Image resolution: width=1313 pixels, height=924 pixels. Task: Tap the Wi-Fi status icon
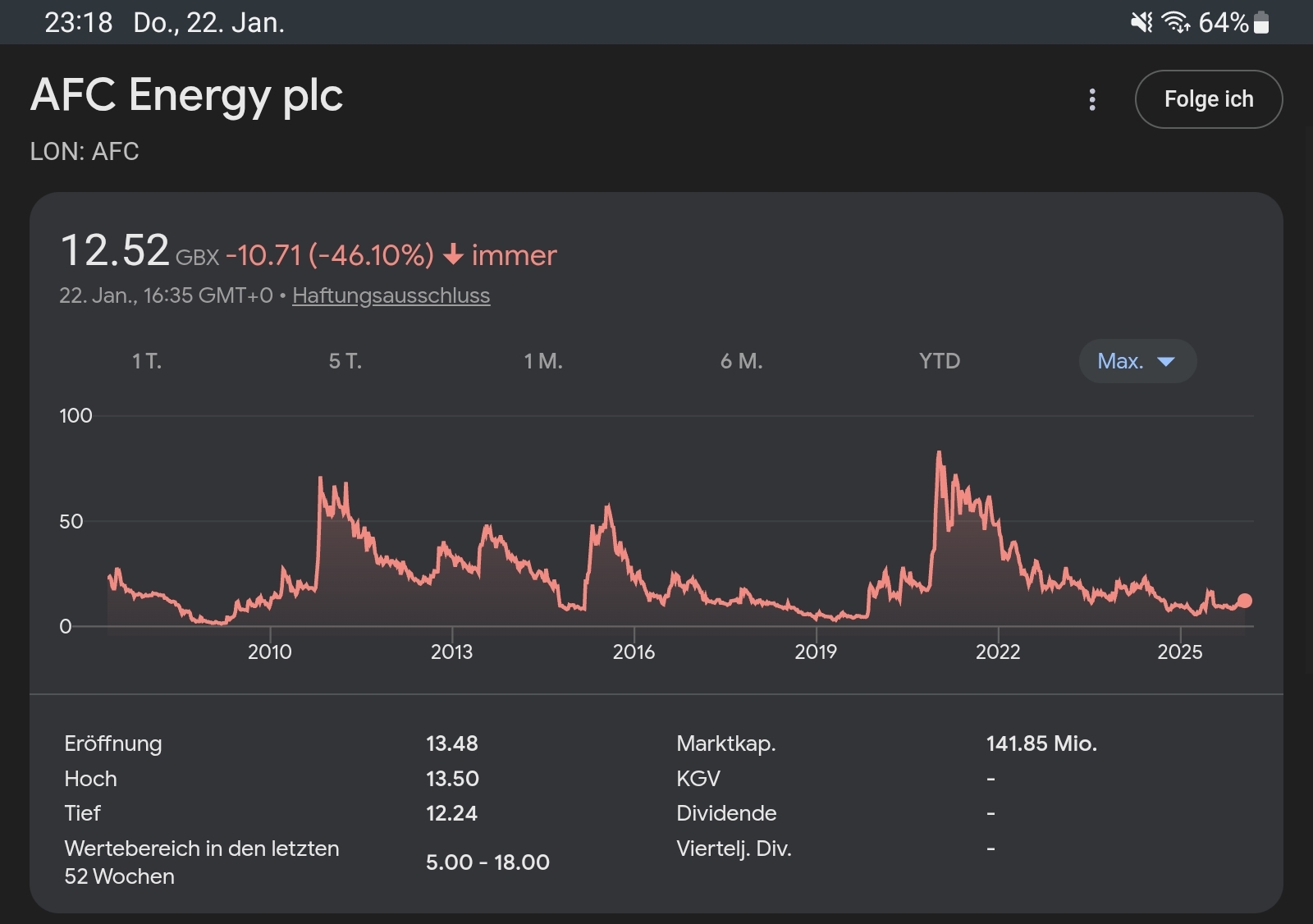1176,22
